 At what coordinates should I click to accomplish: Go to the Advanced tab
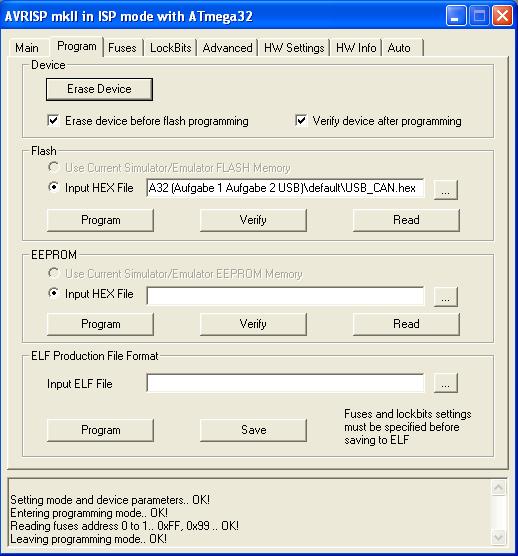(228, 48)
